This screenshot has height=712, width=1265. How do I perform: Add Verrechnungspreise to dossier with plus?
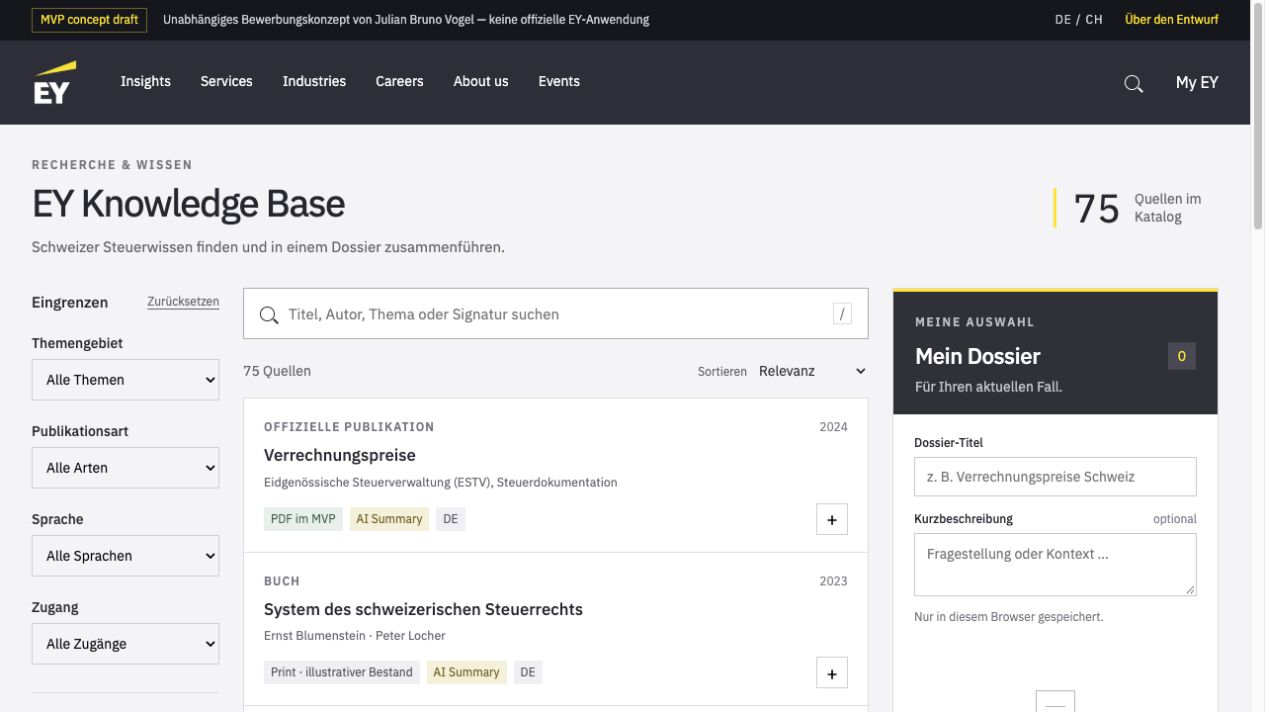(x=832, y=520)
